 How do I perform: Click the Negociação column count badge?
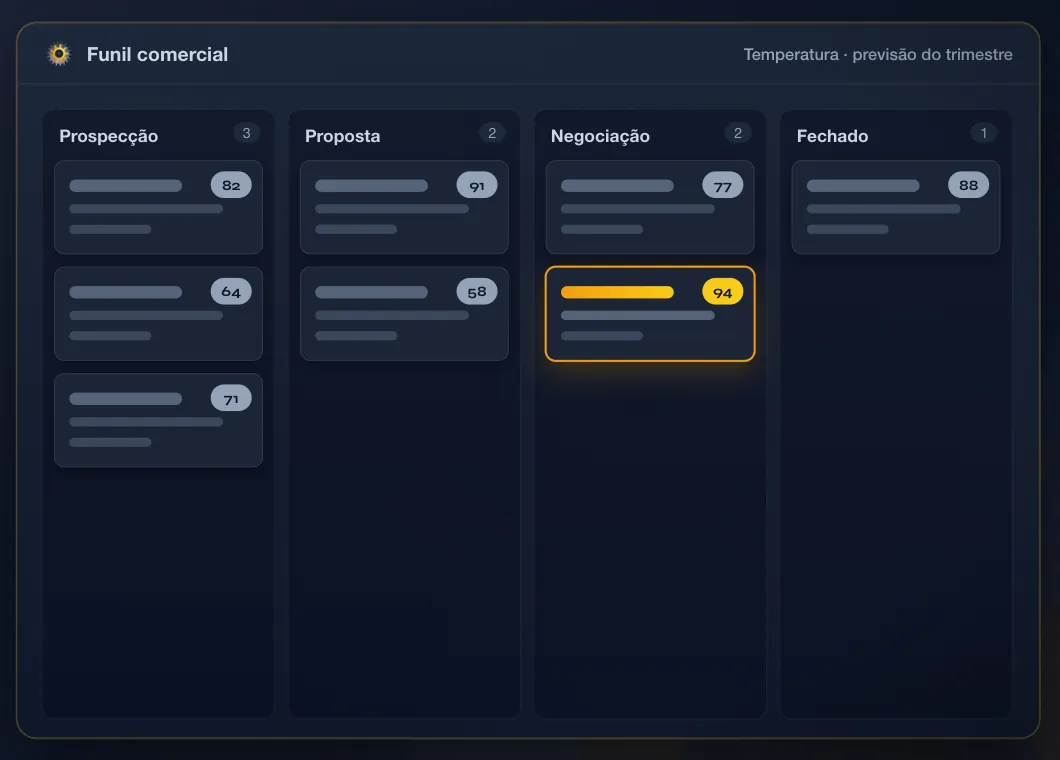point(738,133)
